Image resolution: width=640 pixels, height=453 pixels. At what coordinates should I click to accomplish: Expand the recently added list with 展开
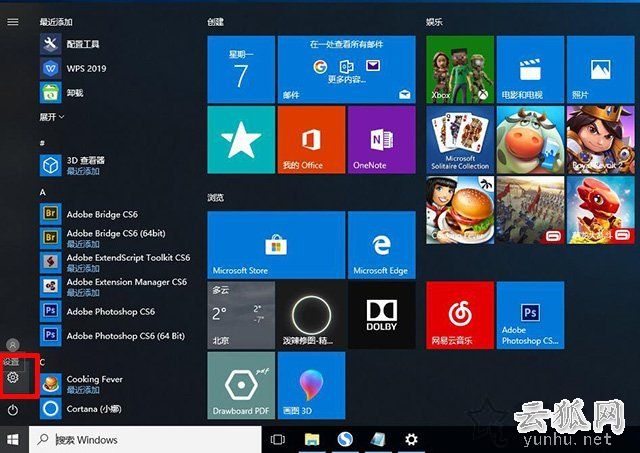[51, 117]
